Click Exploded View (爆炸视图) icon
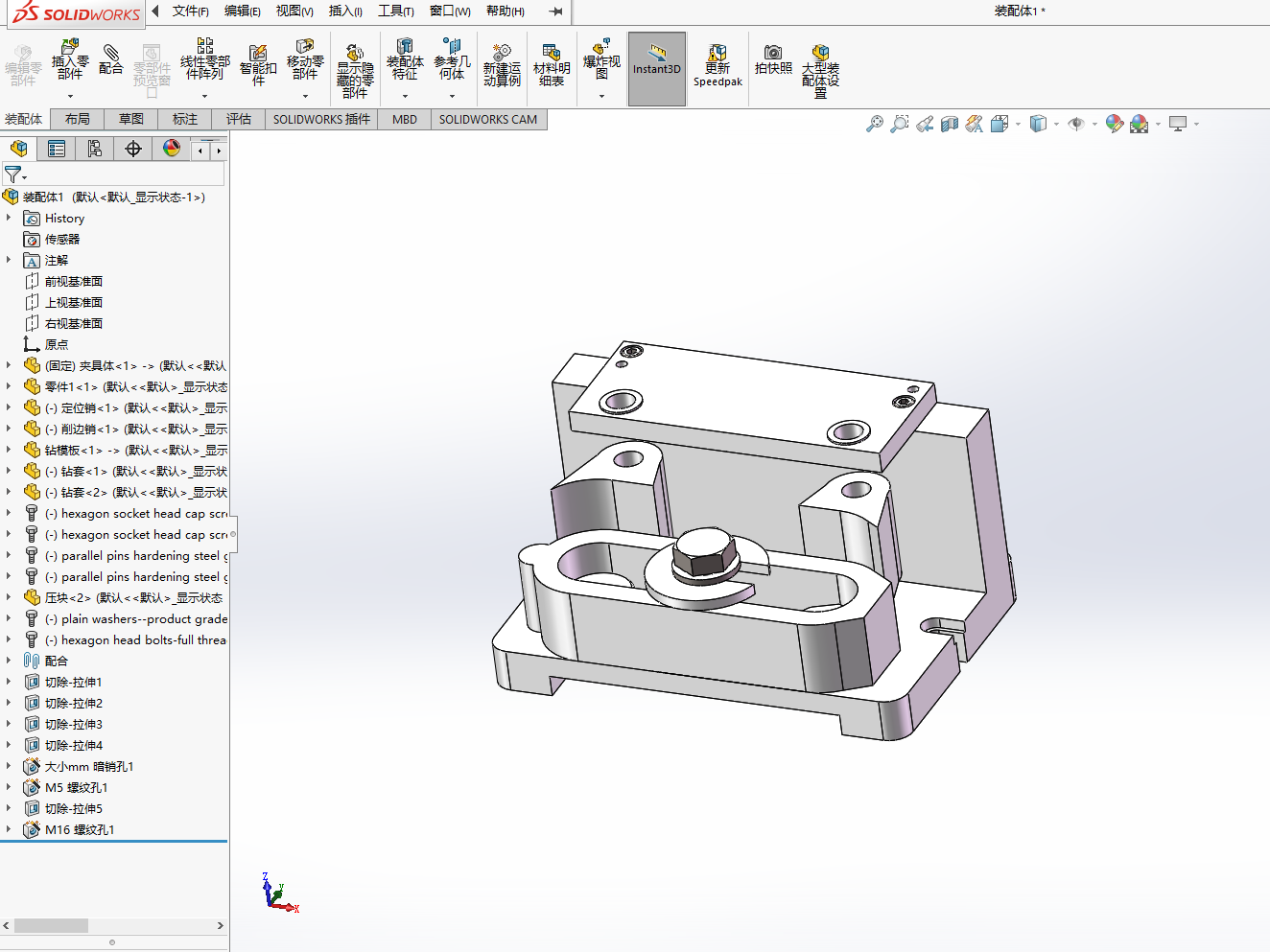The height and width of the screenshot is (952, 1270). click(601, 59)
